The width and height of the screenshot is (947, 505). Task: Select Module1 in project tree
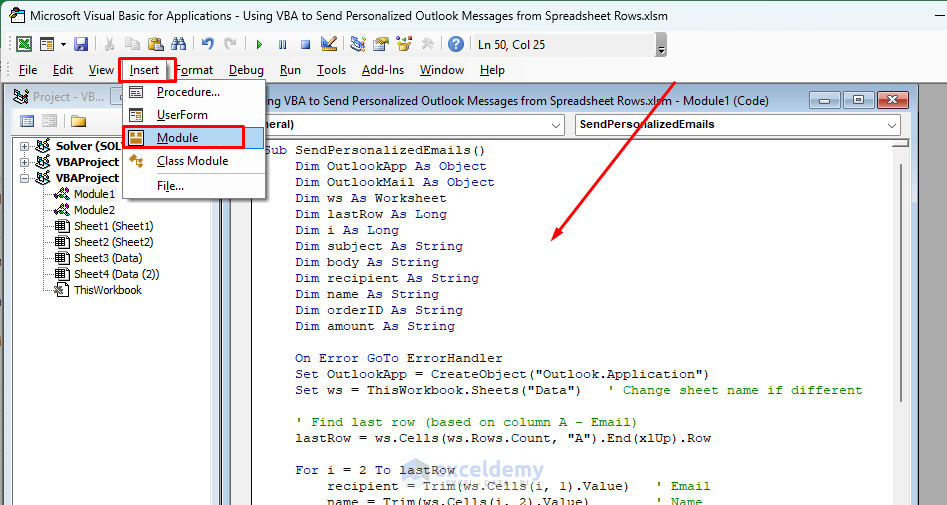(x=94, y=194)
